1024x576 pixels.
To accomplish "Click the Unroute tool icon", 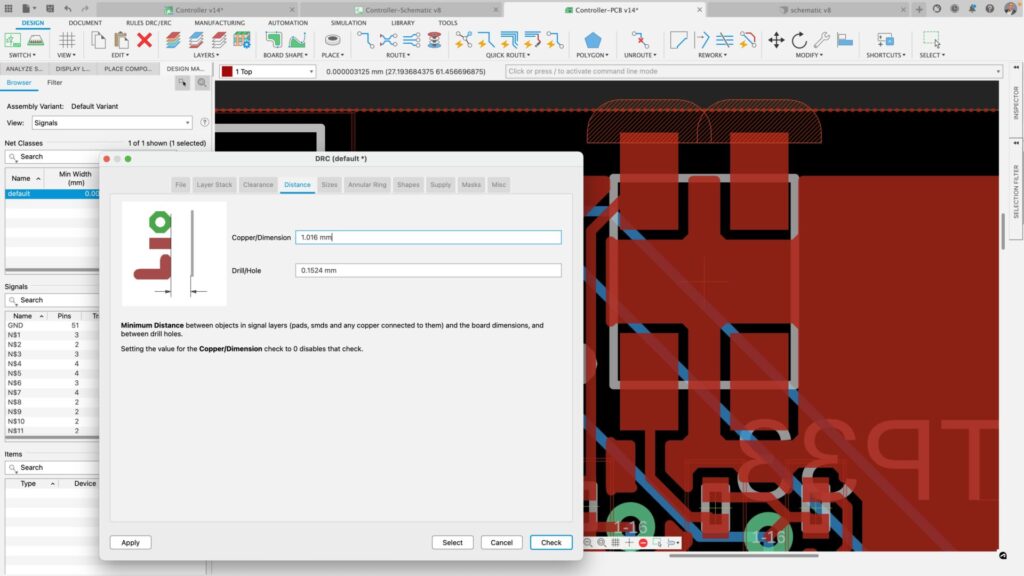I will [640, 40].
